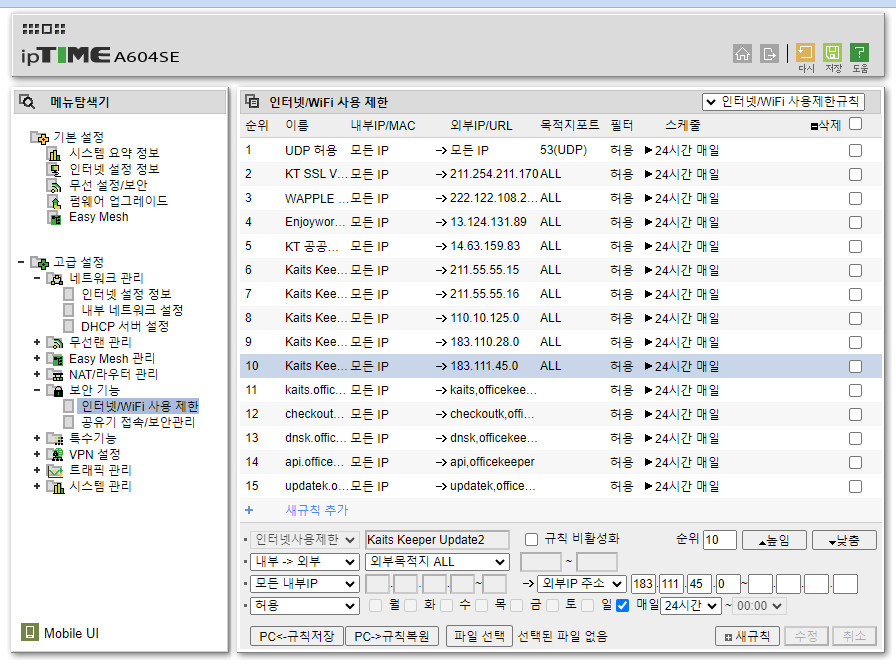The width and height of the screenshot is (896, 666).
Task: Open the 모든 내부IP dropdown
Action: (x=305, y=584)
